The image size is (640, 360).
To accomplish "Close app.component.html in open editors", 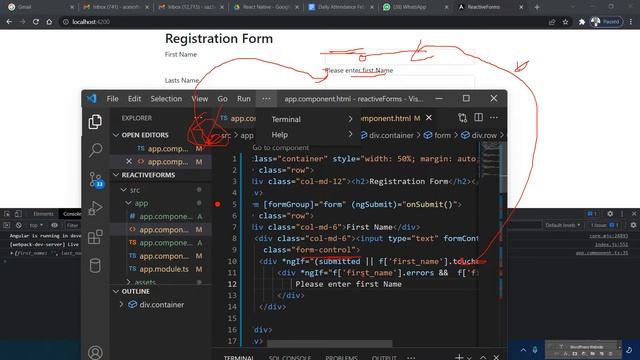I will [x=129, y=162].
